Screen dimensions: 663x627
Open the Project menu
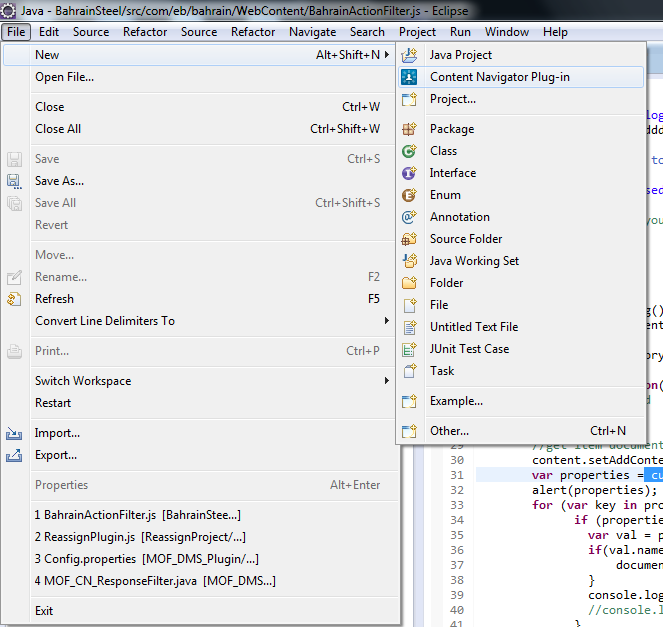tap(417, 32)
